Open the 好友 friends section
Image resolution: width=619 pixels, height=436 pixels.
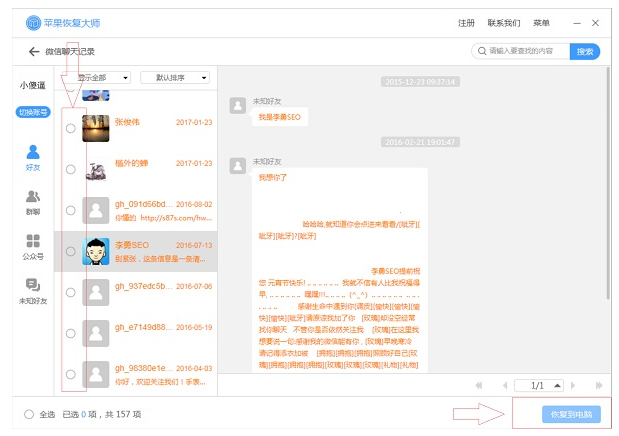33,158
